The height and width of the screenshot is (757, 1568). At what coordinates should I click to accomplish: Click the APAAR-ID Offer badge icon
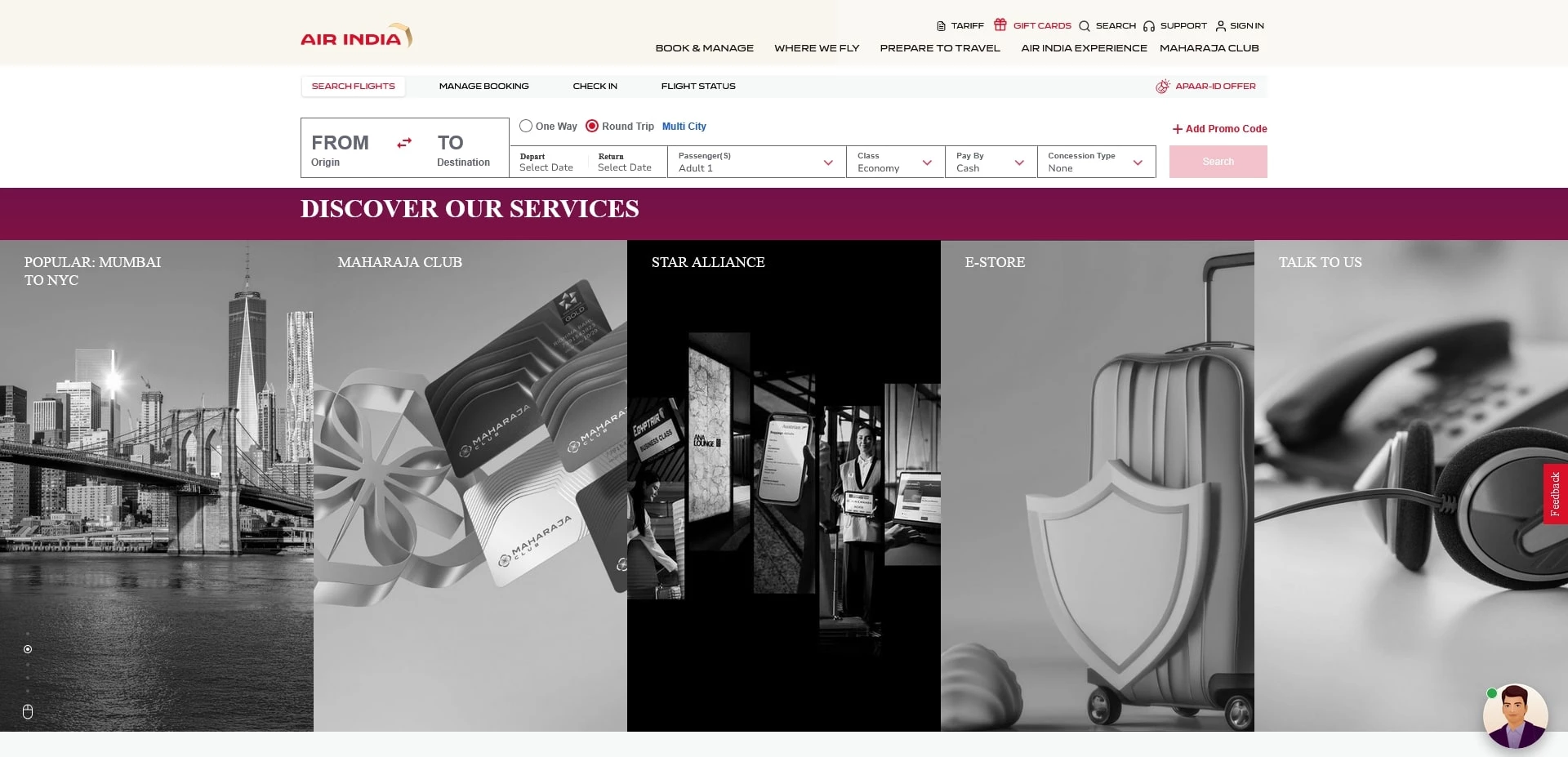coord(1162,87)
